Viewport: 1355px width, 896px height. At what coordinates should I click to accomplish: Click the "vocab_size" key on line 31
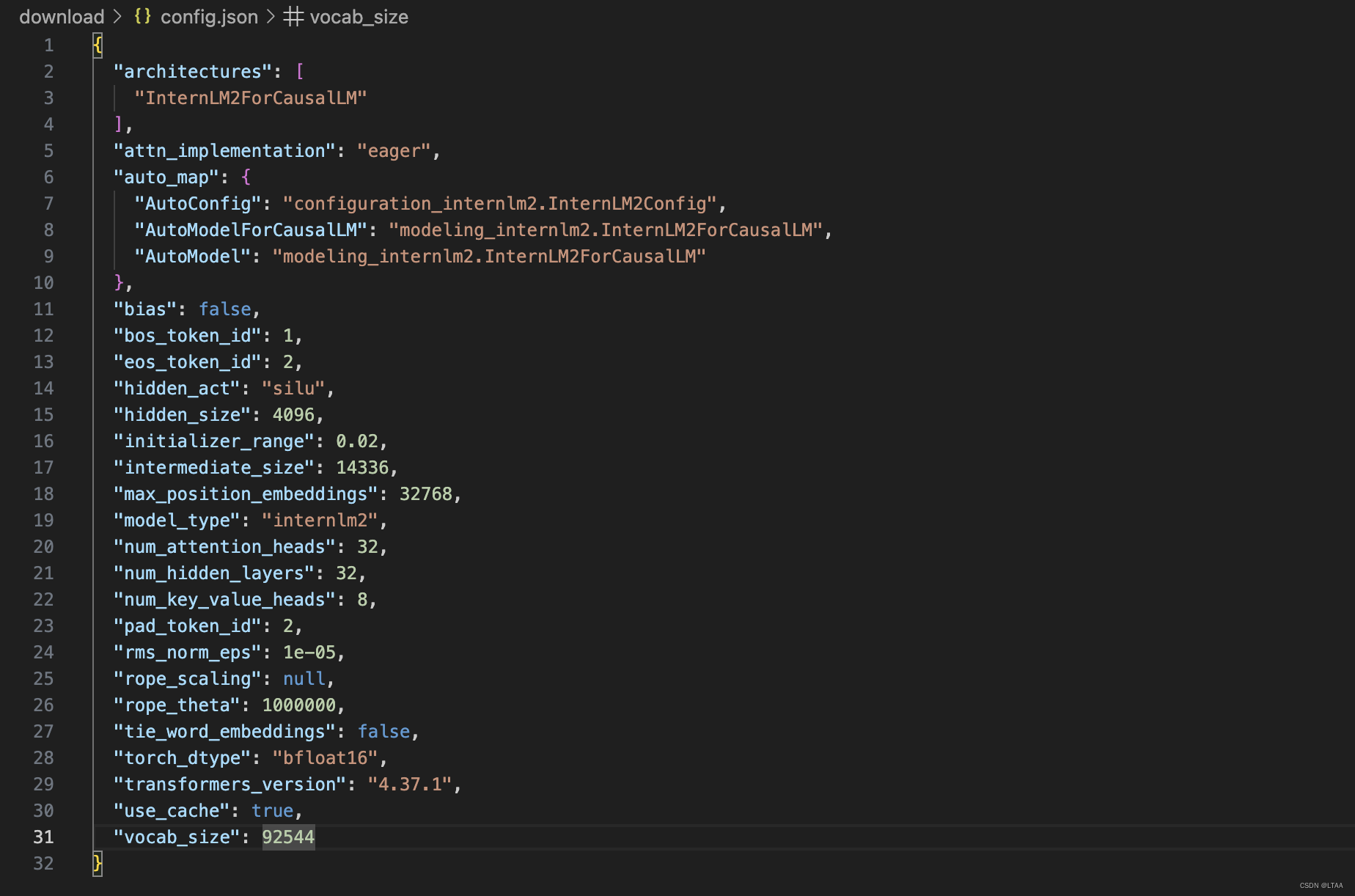pos(177,837)
